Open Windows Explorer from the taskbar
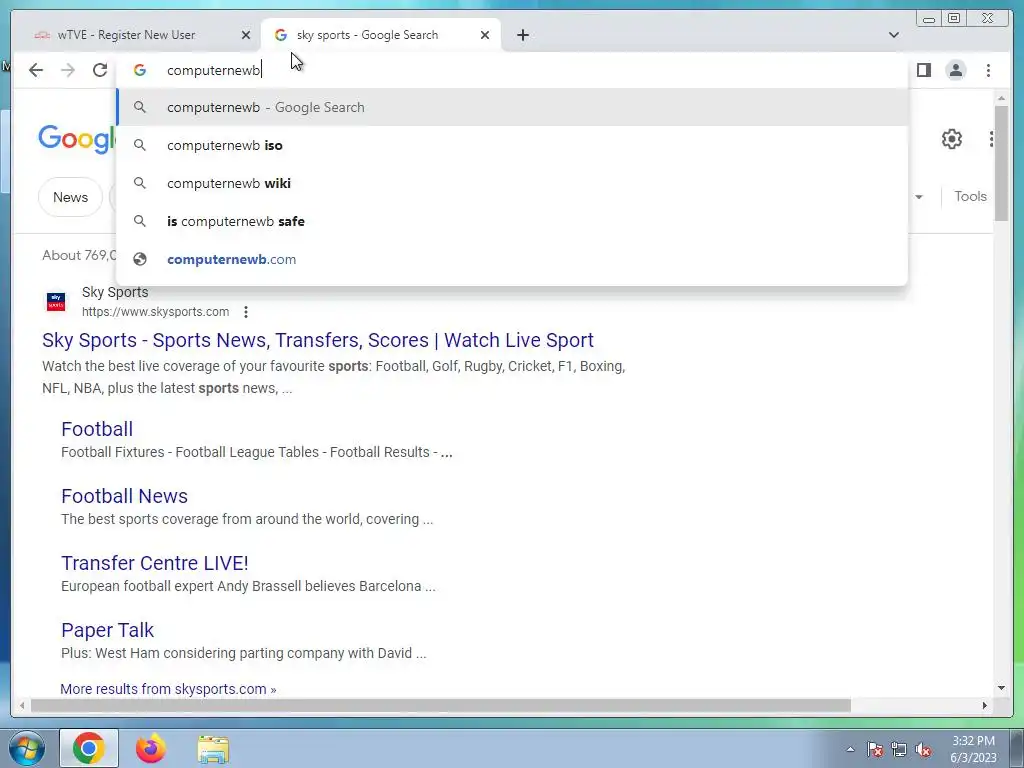This screenshot has height=768, width=1024. (214, 748)
